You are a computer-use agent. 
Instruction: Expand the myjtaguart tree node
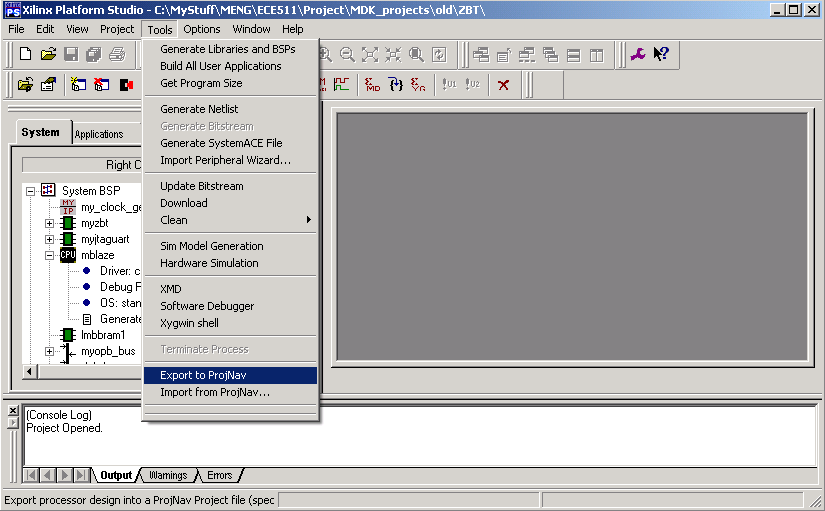pos(50,239)
